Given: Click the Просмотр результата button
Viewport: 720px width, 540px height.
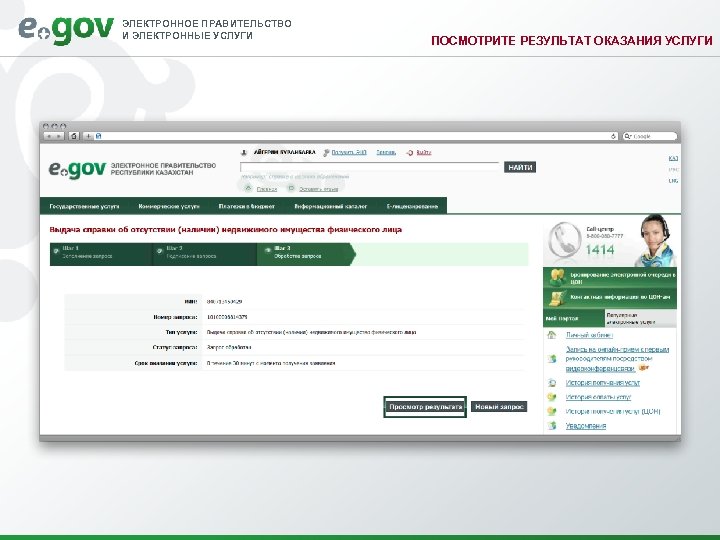Looking at the screenshot, I should pos(425,407).
